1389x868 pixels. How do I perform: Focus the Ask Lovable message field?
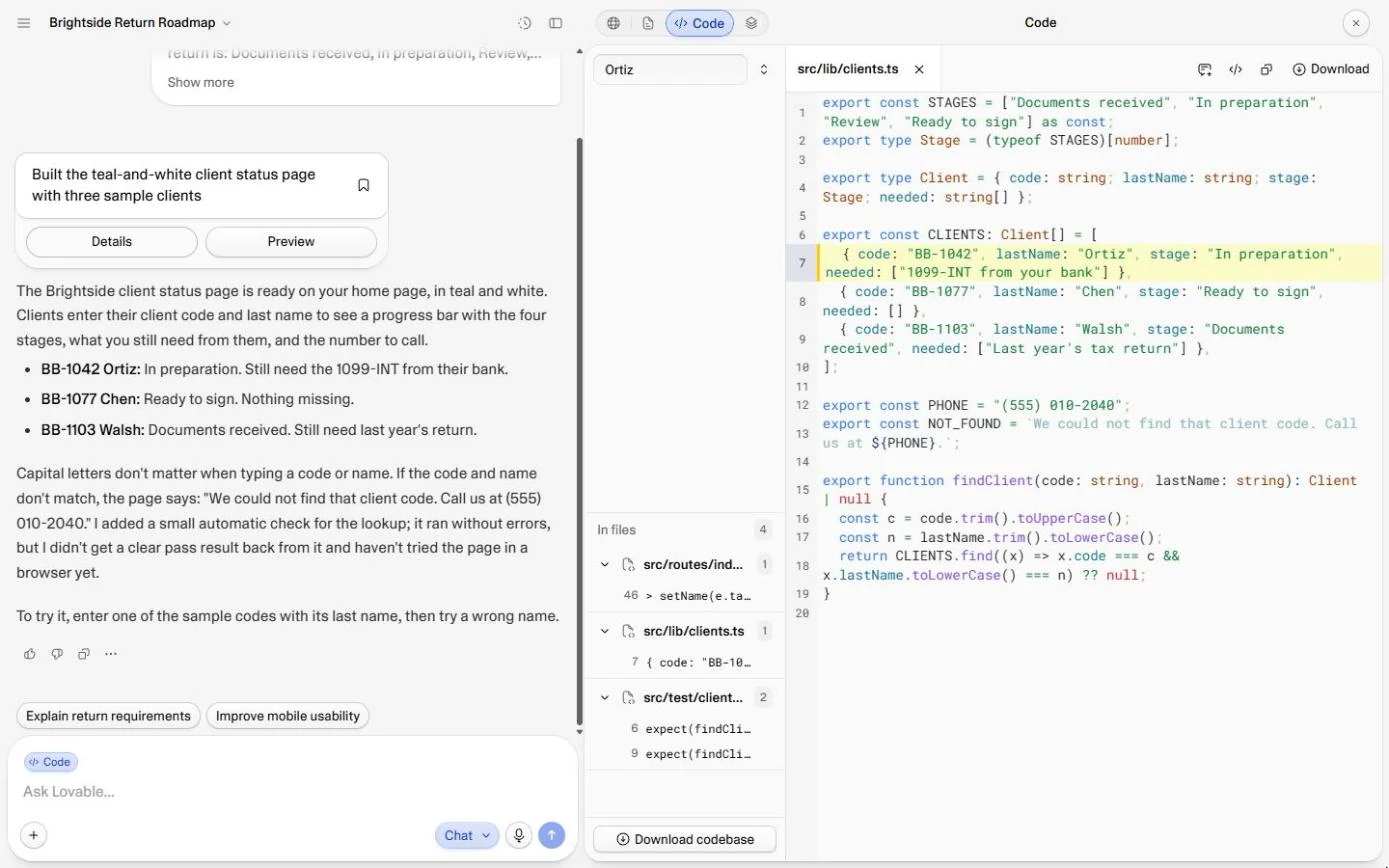292,792
